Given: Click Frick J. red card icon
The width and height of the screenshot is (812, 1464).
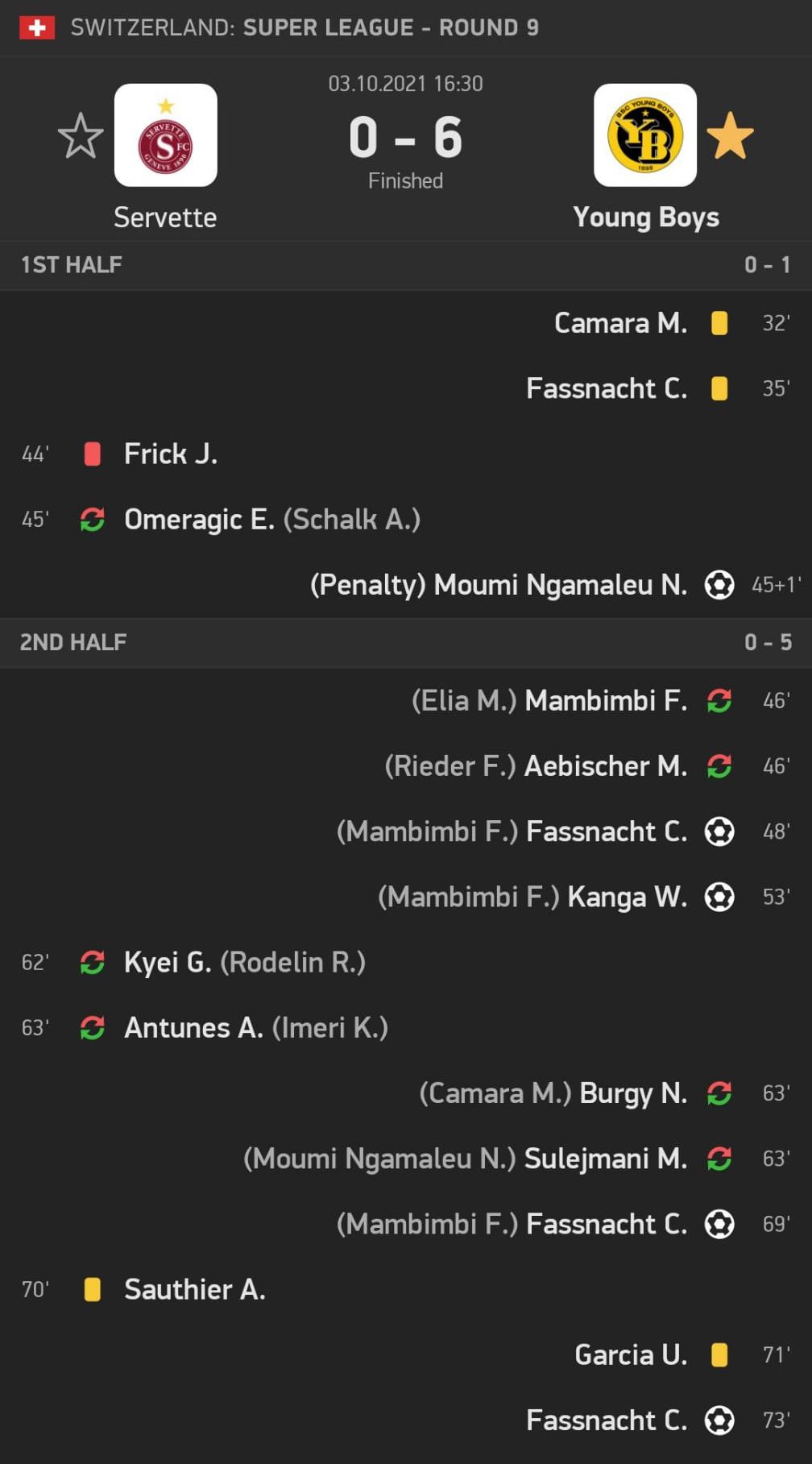Looking at the screenshot, I should click(93, 454).
